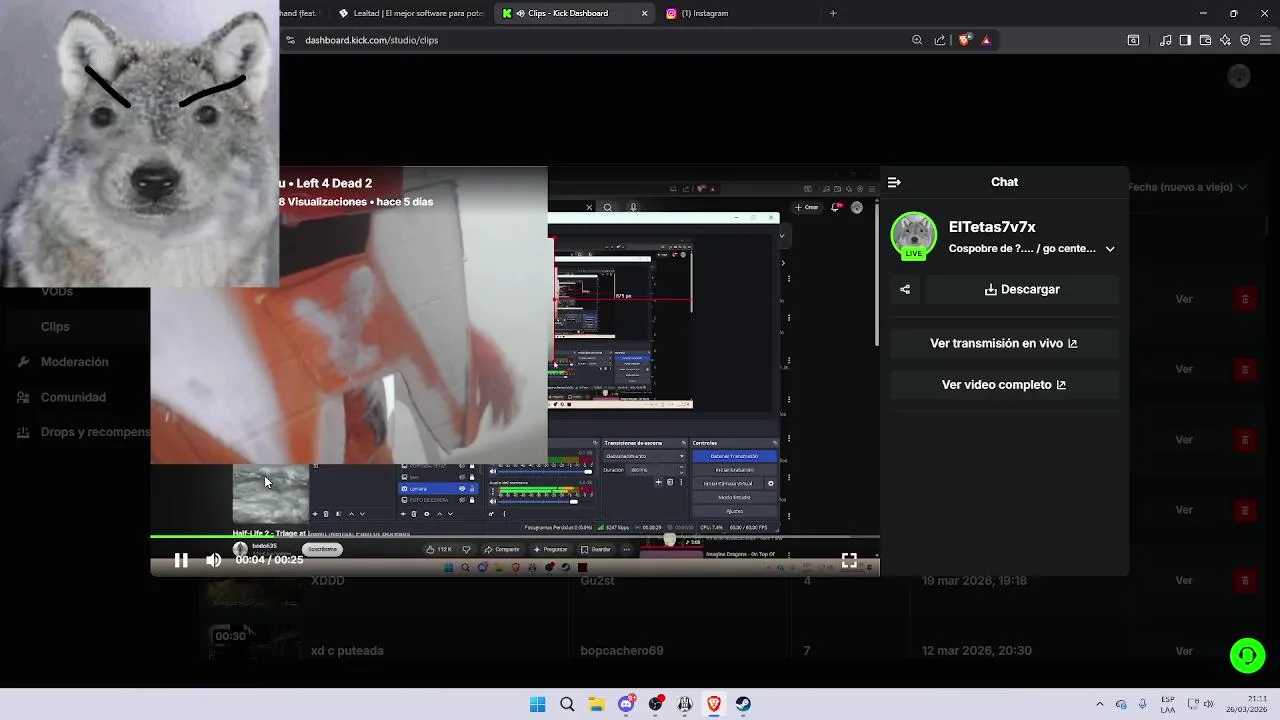Open the Brave Rewards triangle icon
1280x720 pixels.
tap(987, 40)
